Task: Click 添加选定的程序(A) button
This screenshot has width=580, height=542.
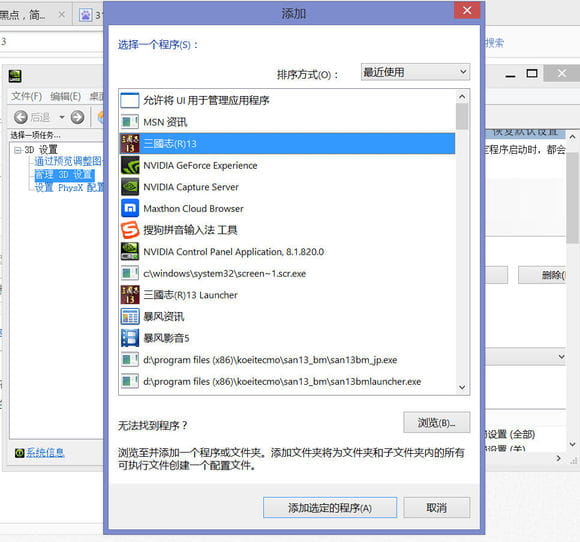Action: click(330, 508)
